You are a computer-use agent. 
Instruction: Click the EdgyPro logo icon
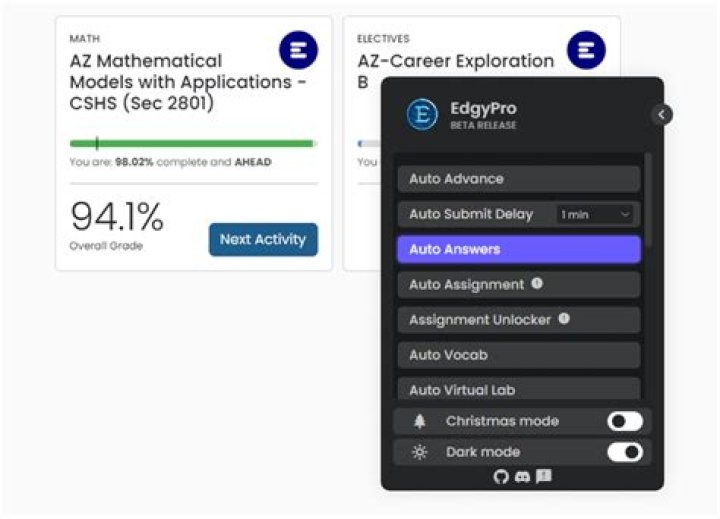point(422,114)
